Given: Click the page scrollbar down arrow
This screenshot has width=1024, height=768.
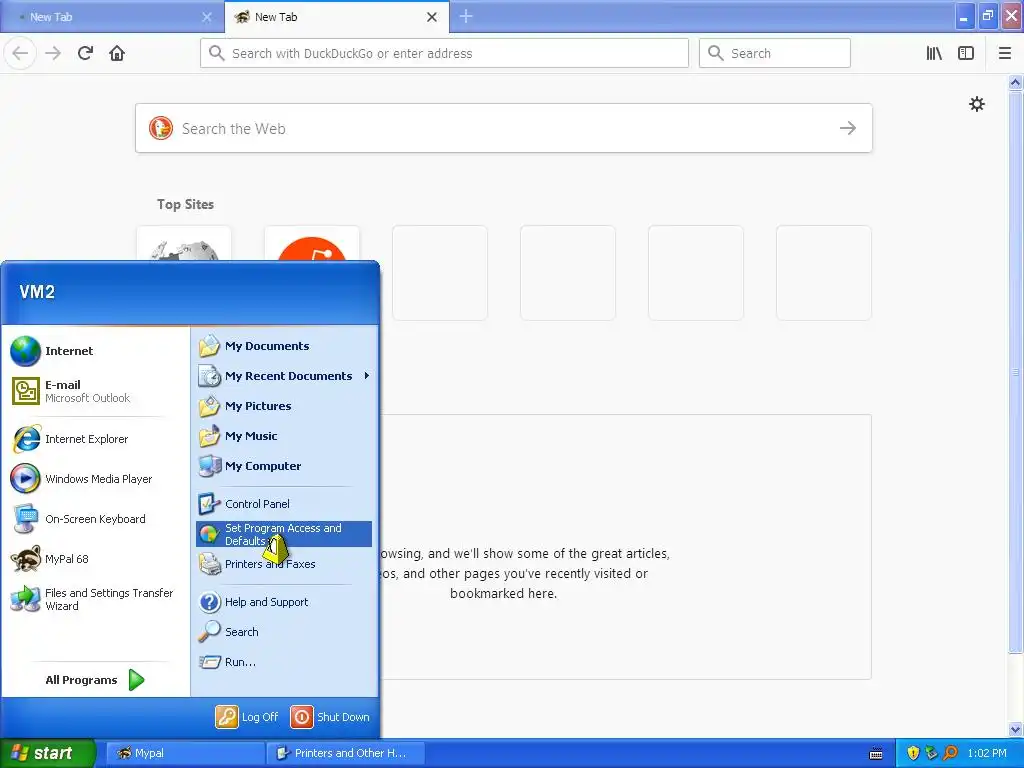Looking at the screenshot, I should tap(1015, 729).
